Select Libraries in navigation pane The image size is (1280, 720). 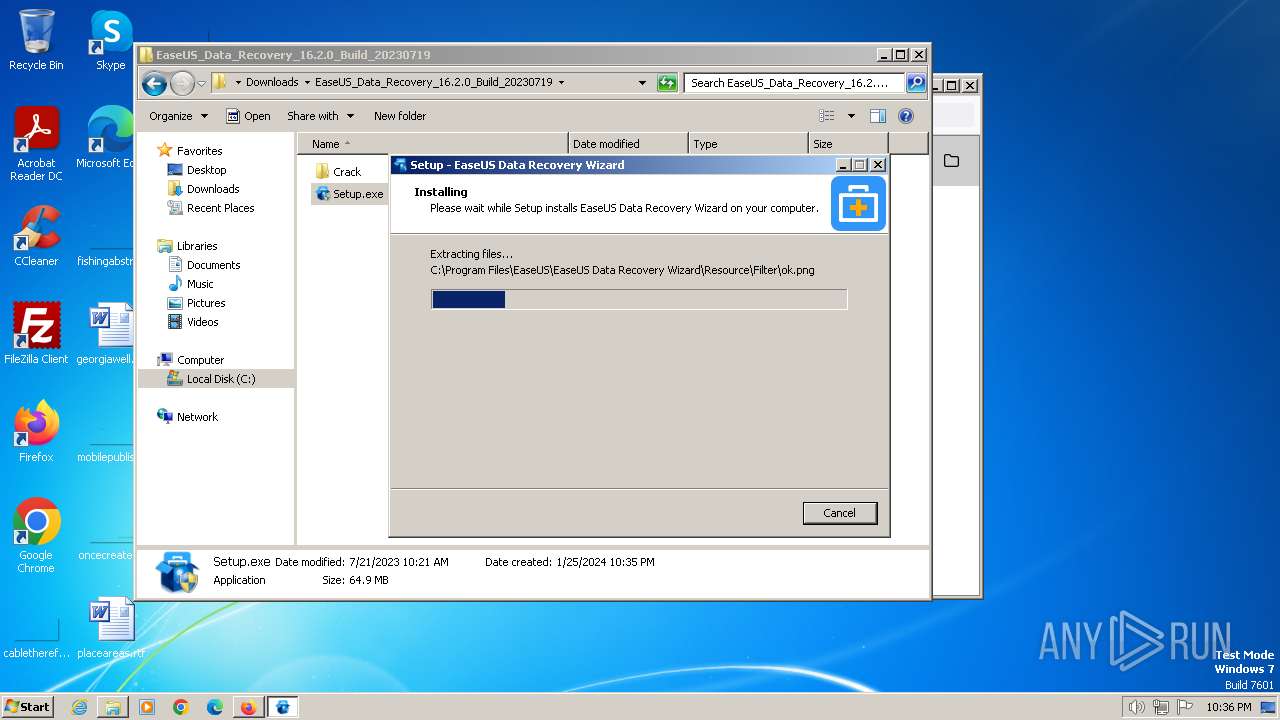pyautogui.click(x=187, y=246)
